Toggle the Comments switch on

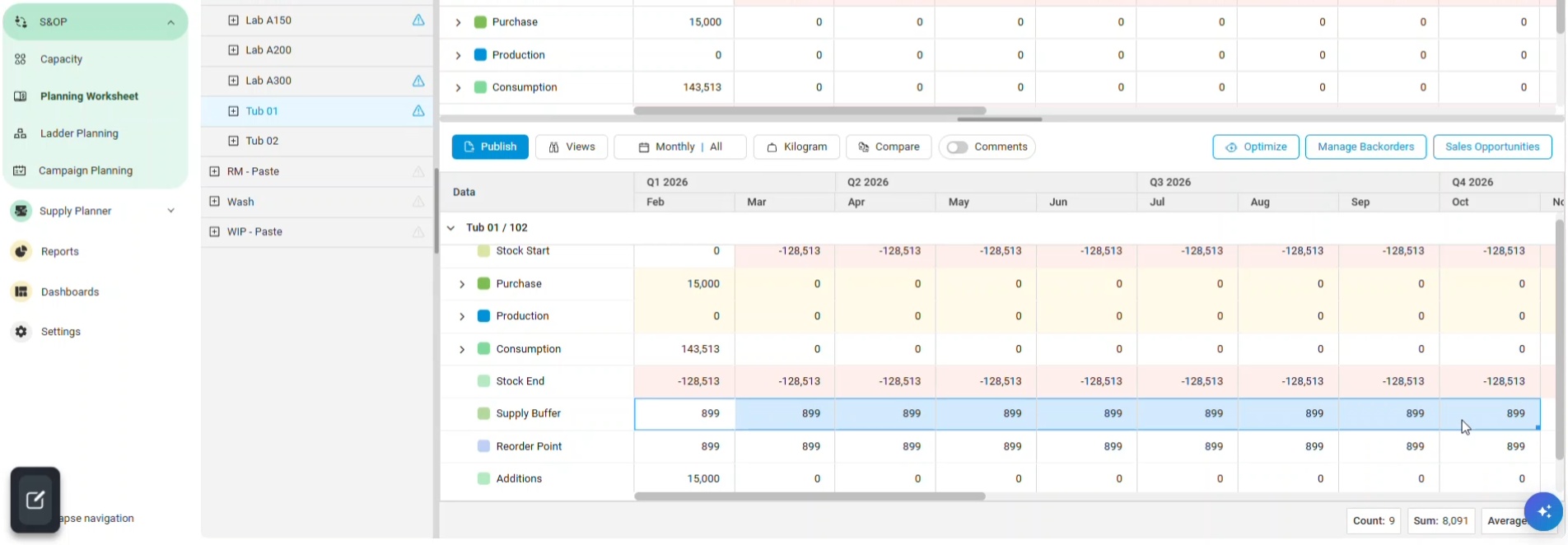click(957, 147)
